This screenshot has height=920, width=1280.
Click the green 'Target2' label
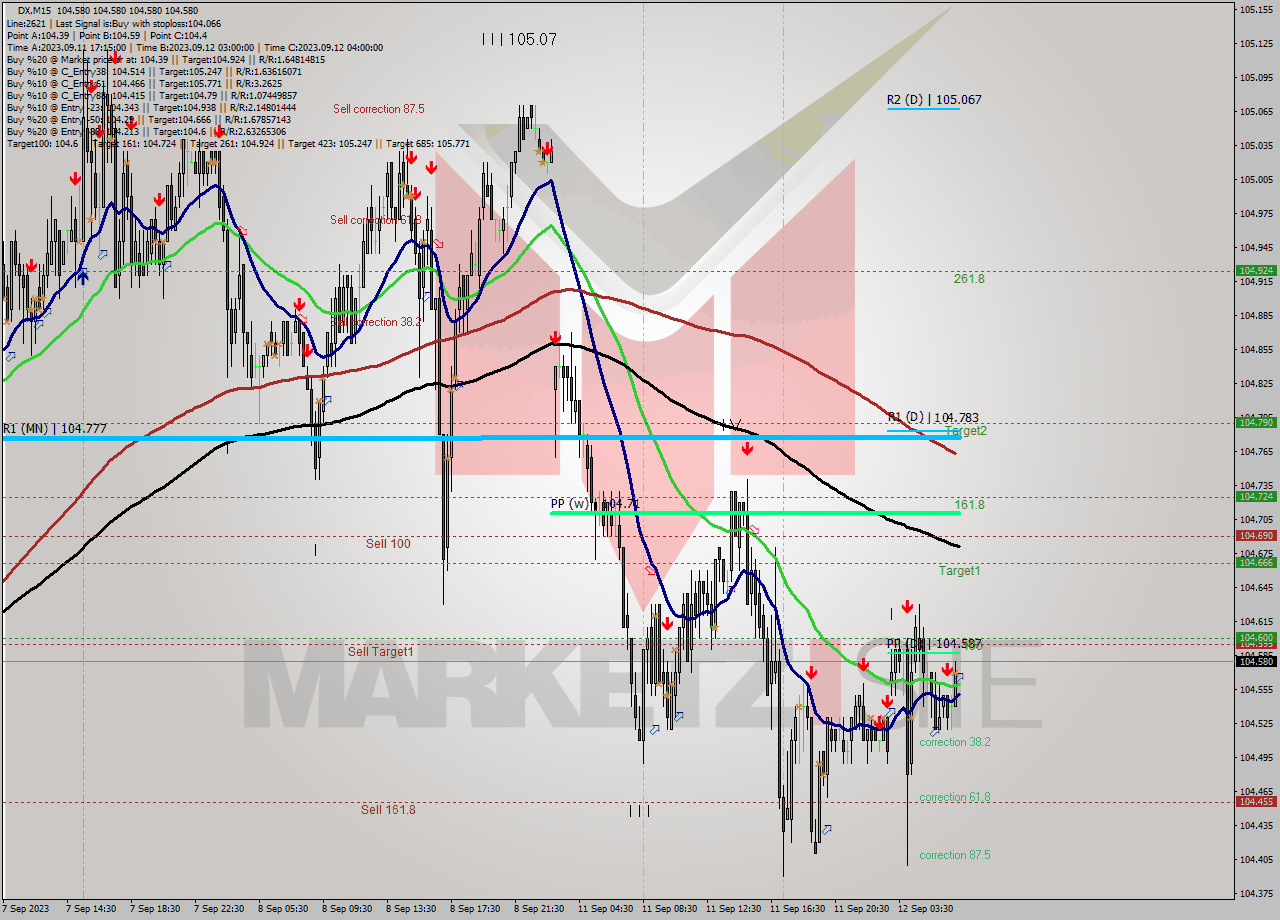click(966, 430)
